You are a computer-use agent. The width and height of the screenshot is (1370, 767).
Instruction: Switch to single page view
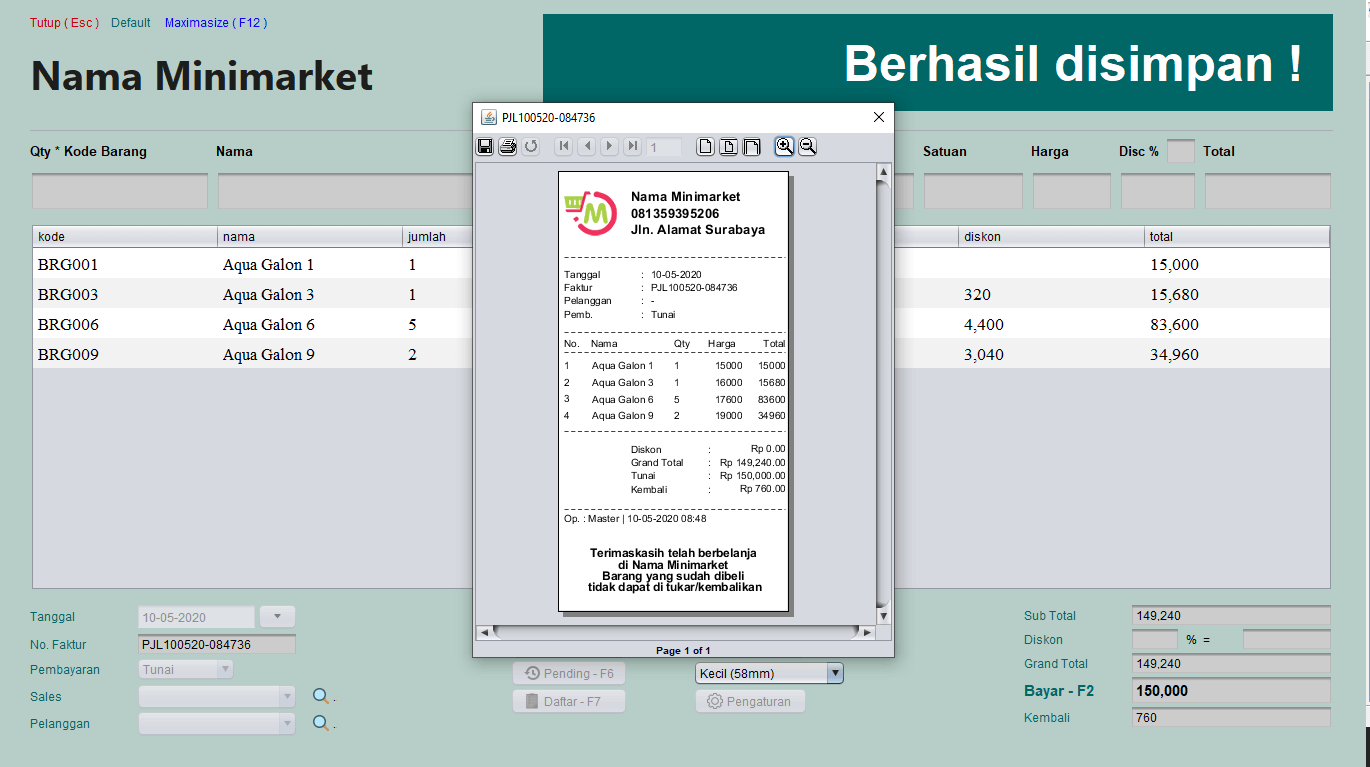(x=706, y=146)
